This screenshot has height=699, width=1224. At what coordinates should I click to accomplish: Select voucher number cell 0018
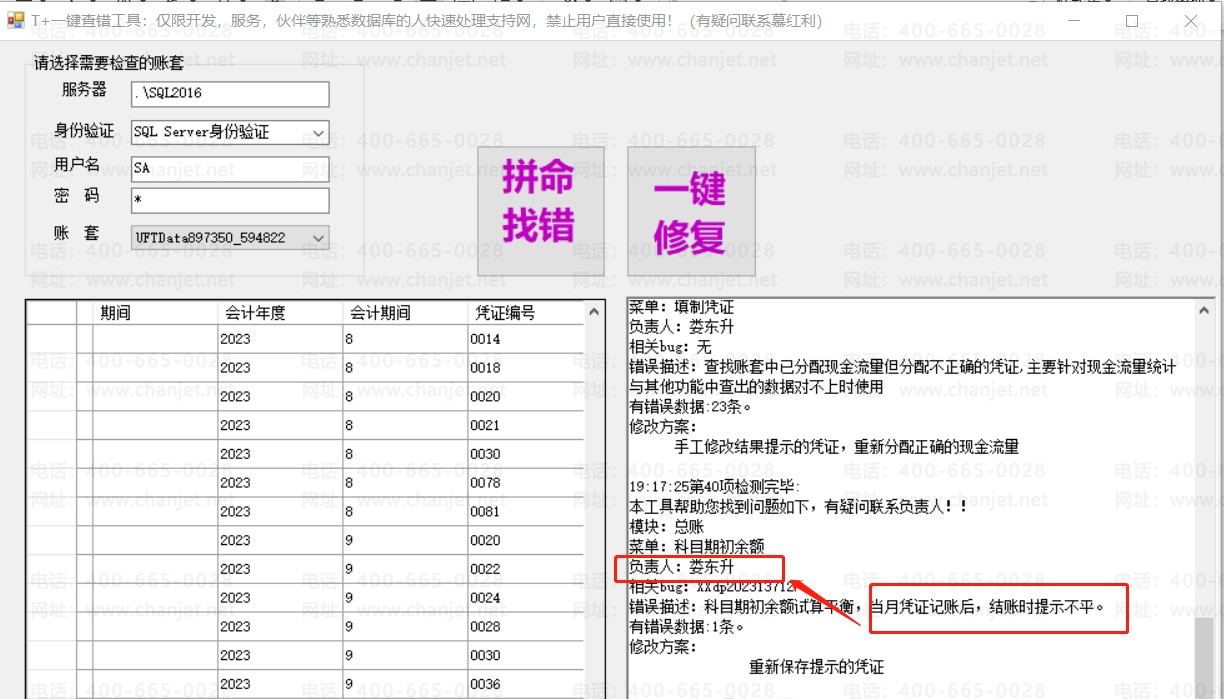525,368
